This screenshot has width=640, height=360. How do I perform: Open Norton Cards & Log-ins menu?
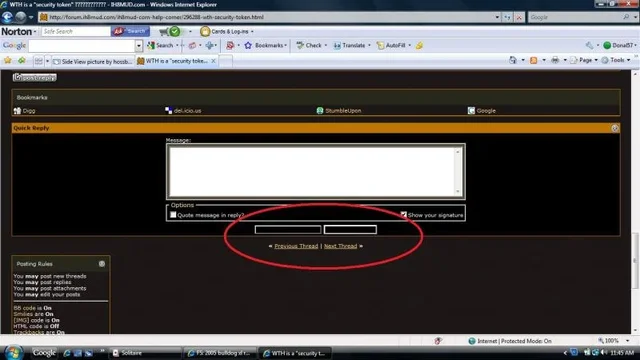(227, 31)
